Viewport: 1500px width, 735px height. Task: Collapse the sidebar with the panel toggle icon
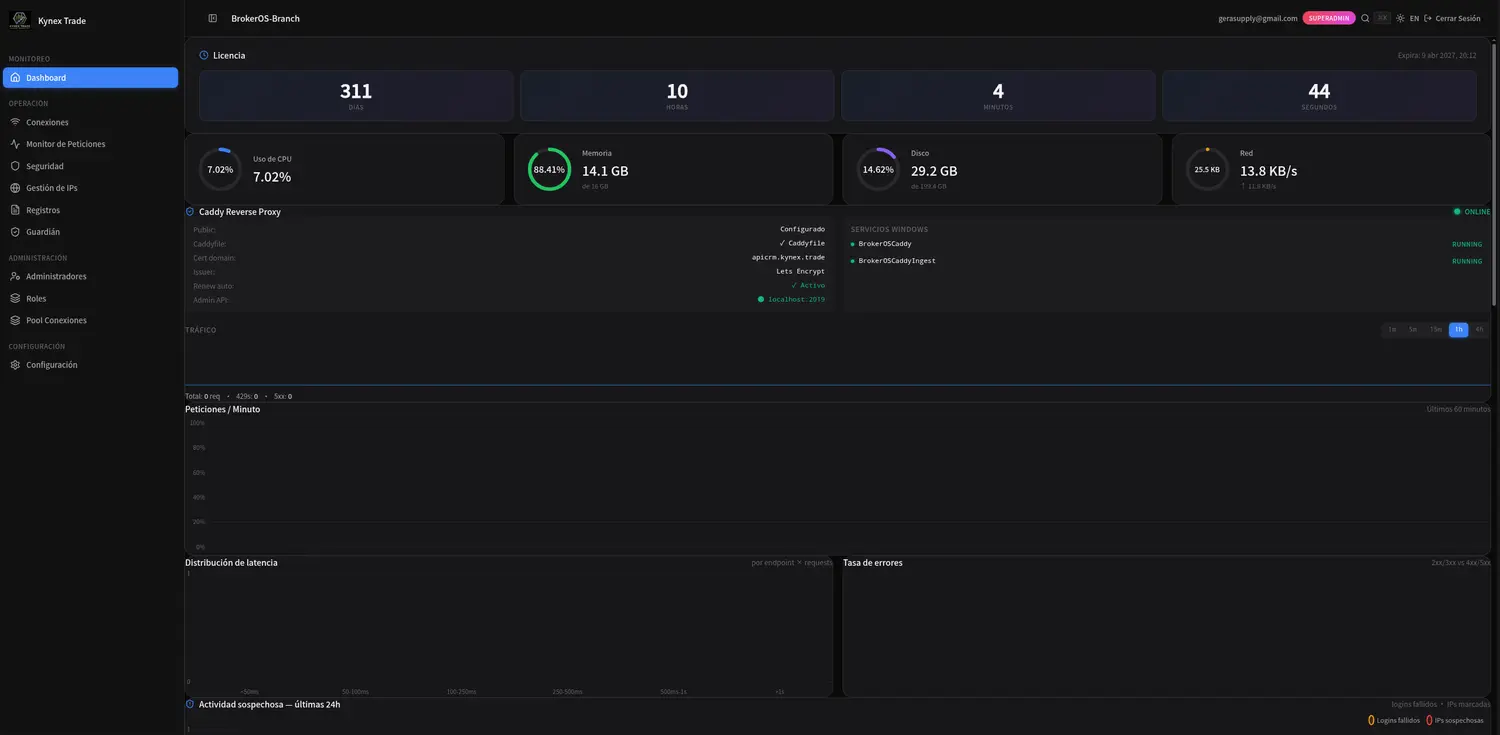[x=212, y=18]
